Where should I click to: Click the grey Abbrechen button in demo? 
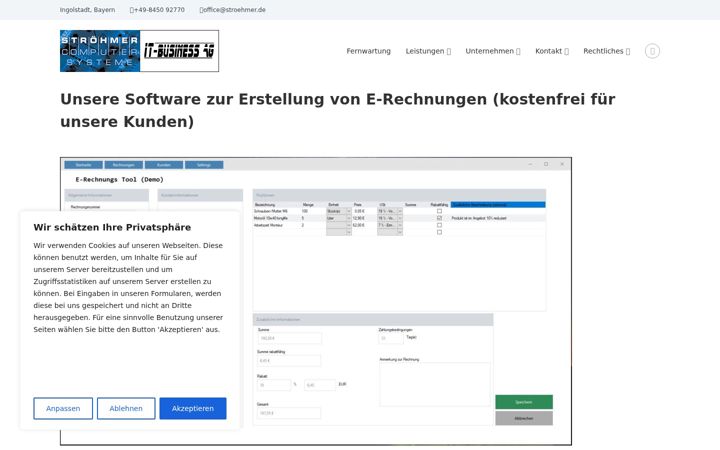tap(524, 418)
